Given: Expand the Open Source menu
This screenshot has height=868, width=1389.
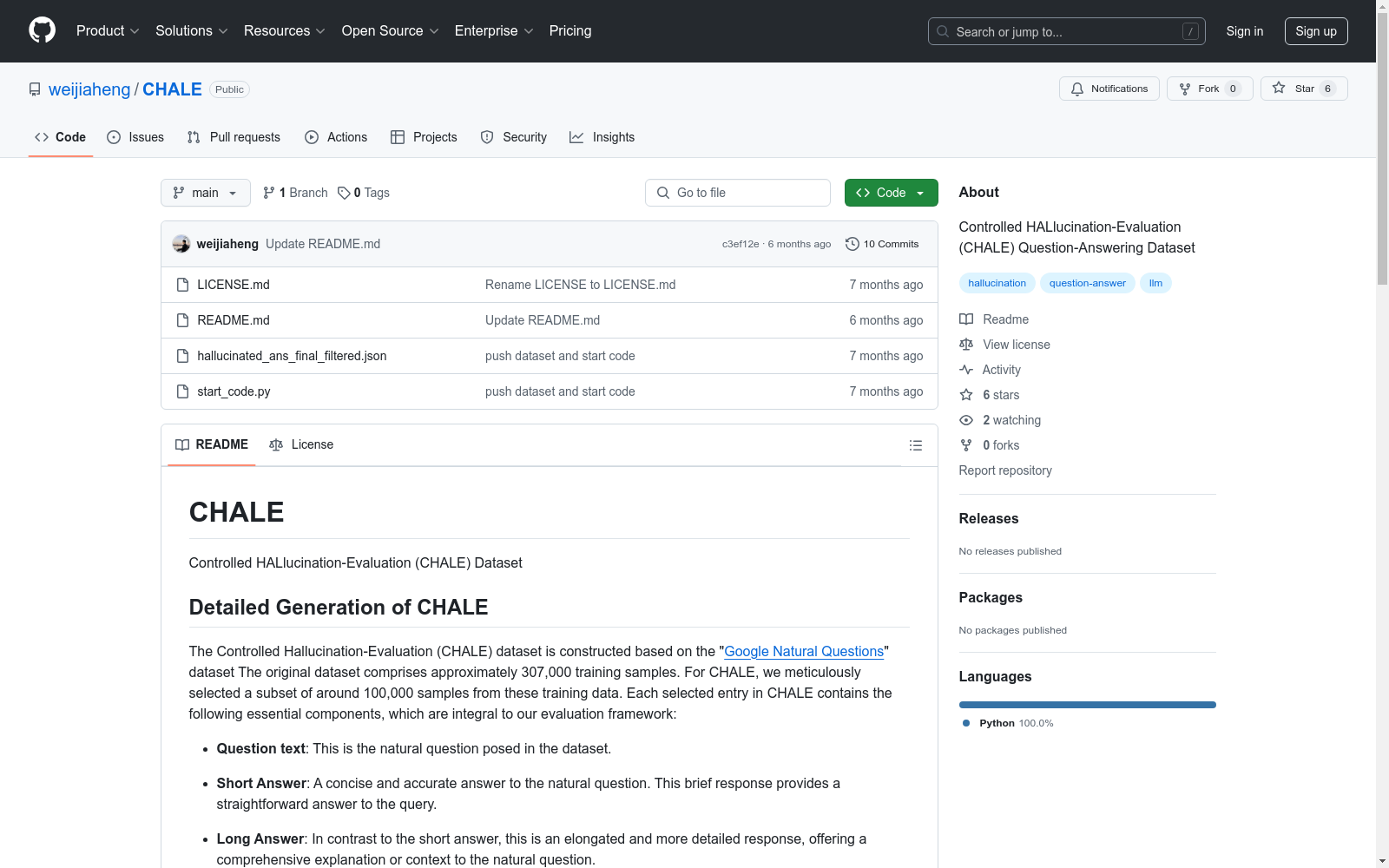Looking at the screenshot, I should click(x=391, y=30).
